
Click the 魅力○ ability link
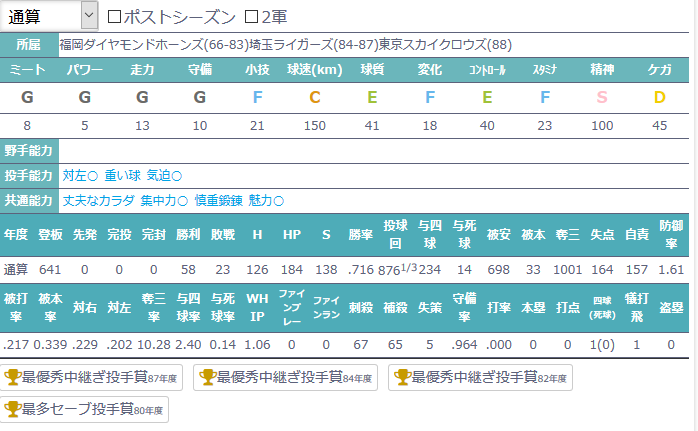(266, 200)
